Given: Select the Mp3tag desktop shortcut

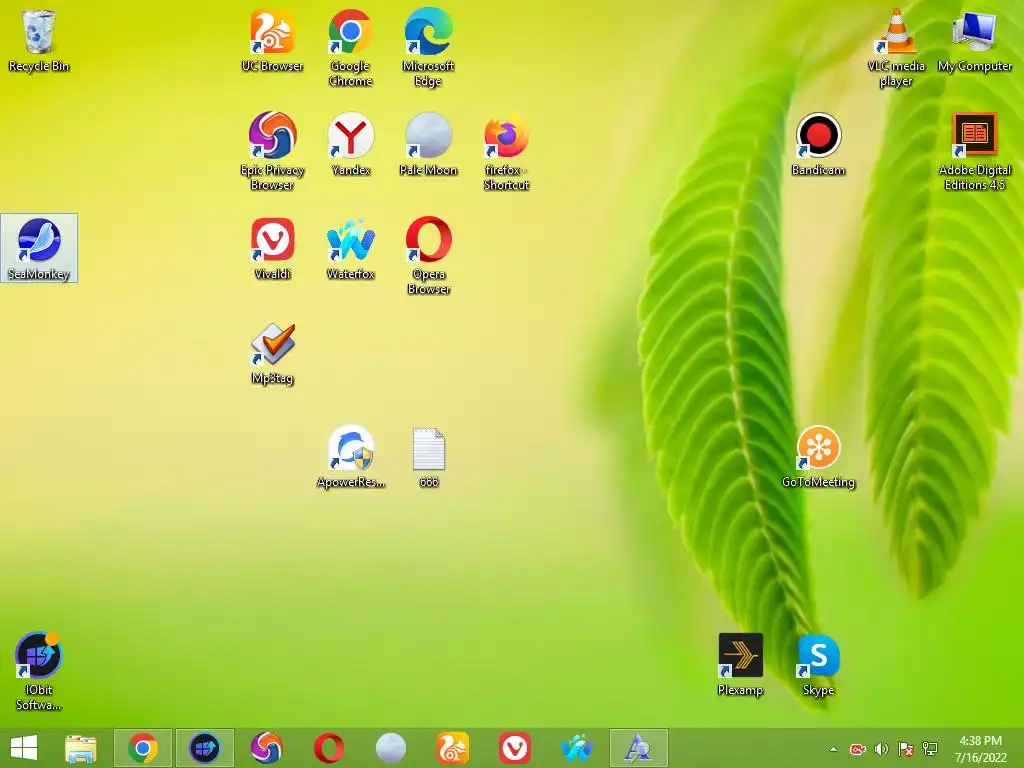Looking at the screenshot, I should pos(272,353).
